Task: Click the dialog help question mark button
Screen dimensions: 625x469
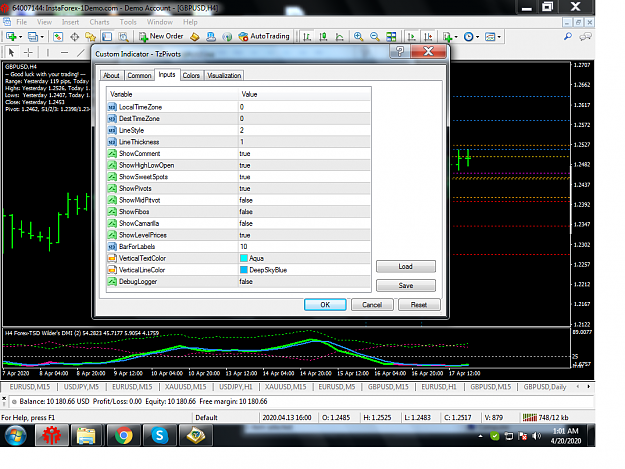Action: coord(400,51)
